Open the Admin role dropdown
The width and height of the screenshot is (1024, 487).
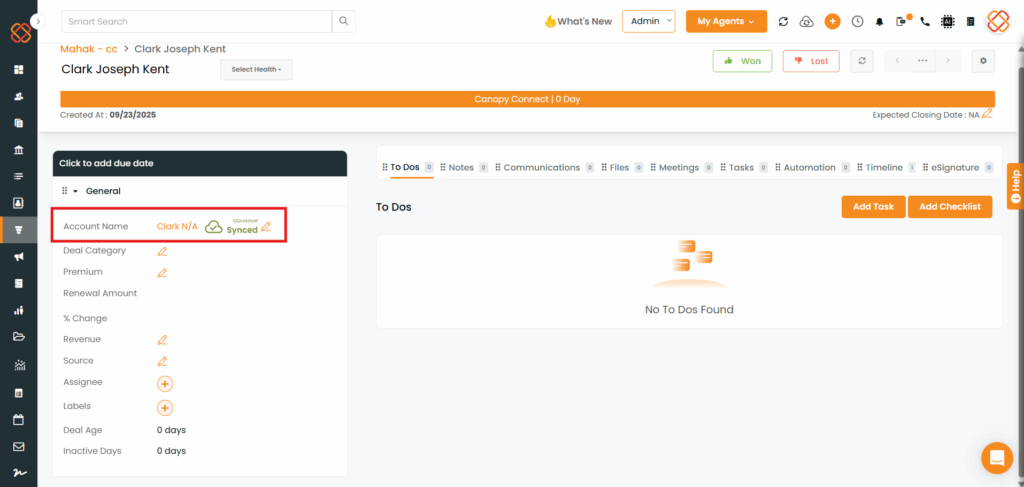coord(648,21)
